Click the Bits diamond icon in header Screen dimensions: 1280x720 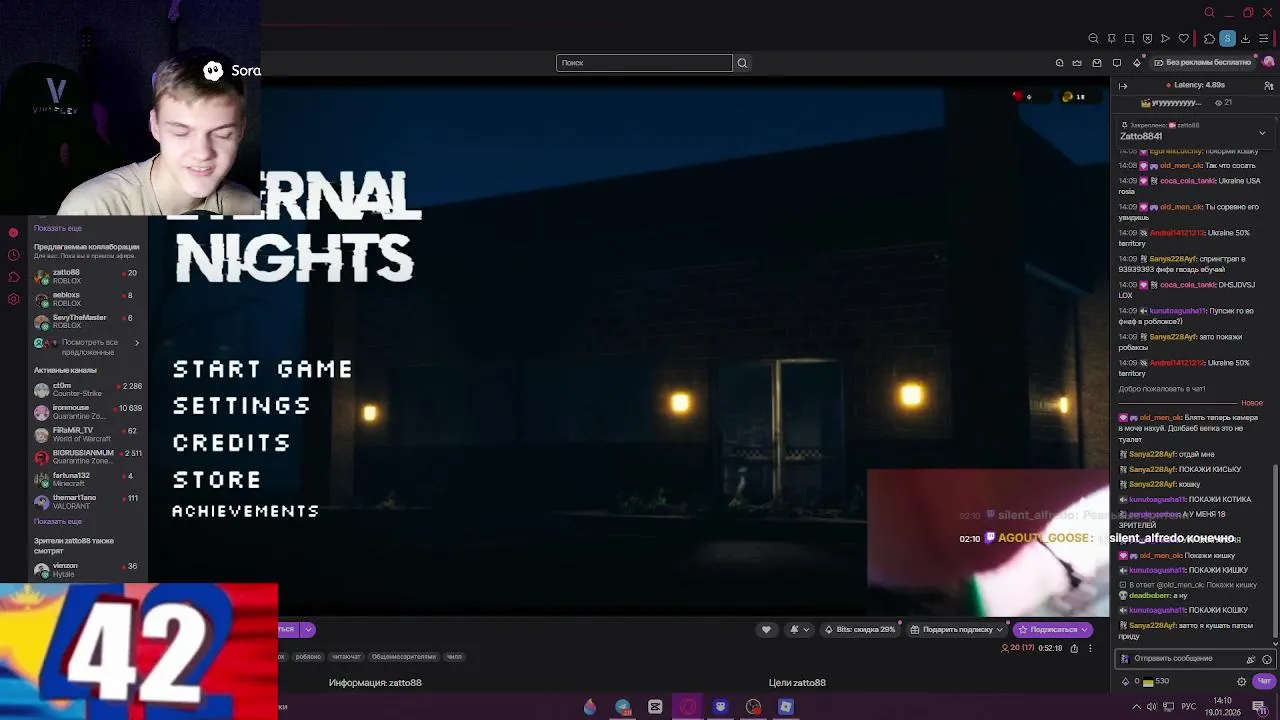point(1136,63)
